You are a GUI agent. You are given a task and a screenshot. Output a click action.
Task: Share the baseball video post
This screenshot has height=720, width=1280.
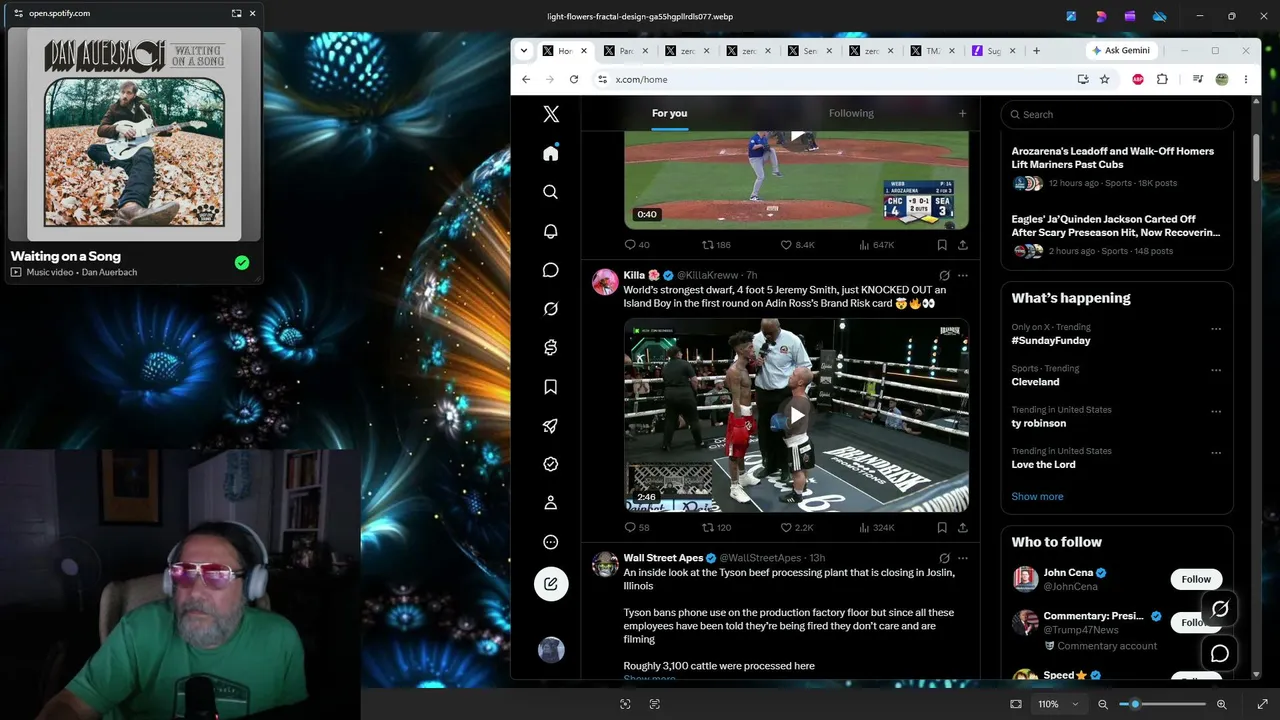(x=962, y=244)
